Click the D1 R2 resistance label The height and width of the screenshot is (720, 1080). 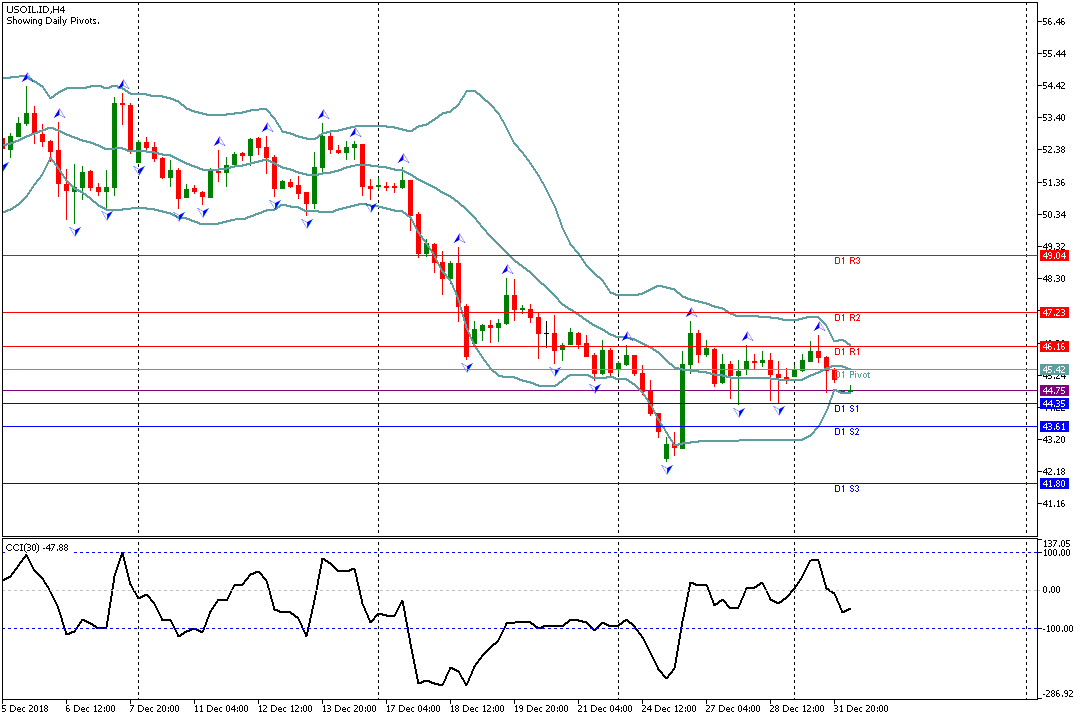coord(847,318)
